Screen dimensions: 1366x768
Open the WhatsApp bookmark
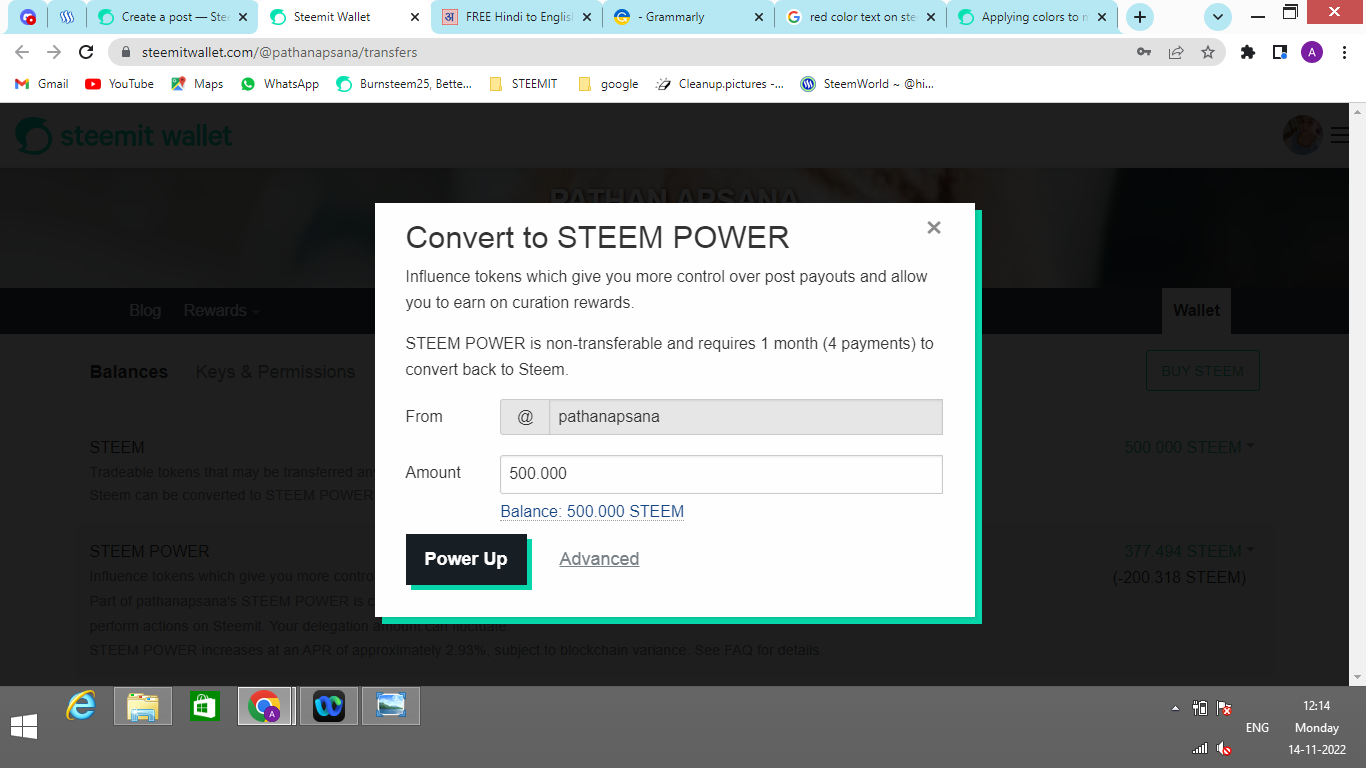click(x=282, y=84)
